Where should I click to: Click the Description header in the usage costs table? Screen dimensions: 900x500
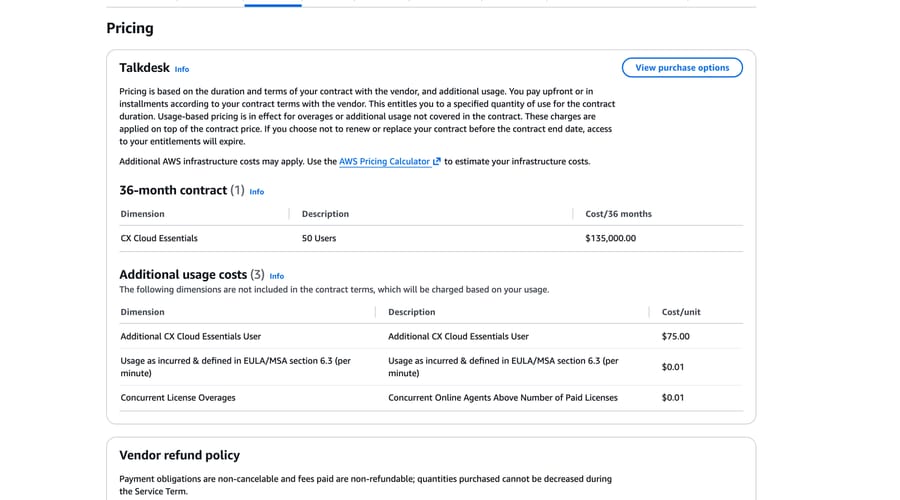412,312
